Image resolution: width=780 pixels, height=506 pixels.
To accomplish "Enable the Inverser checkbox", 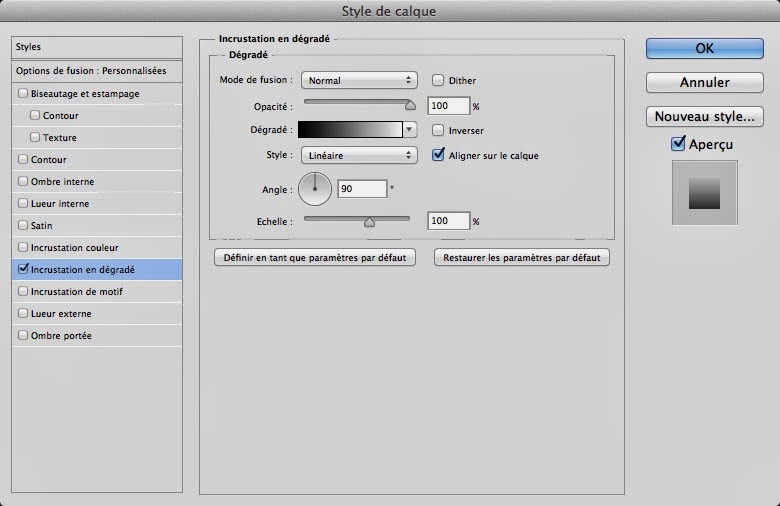I will click(x=438, y=130).
